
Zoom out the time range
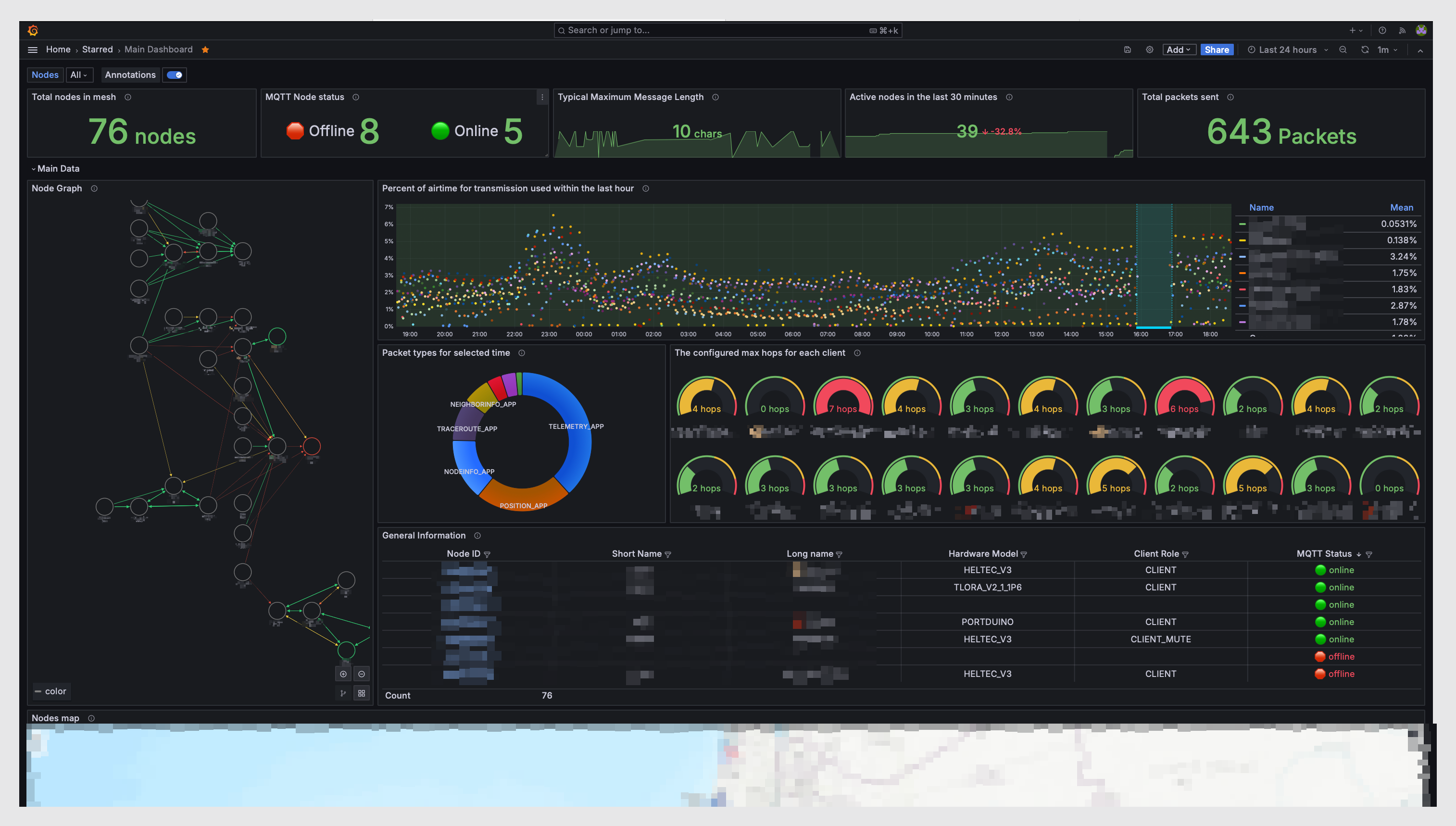[1343, 50]
